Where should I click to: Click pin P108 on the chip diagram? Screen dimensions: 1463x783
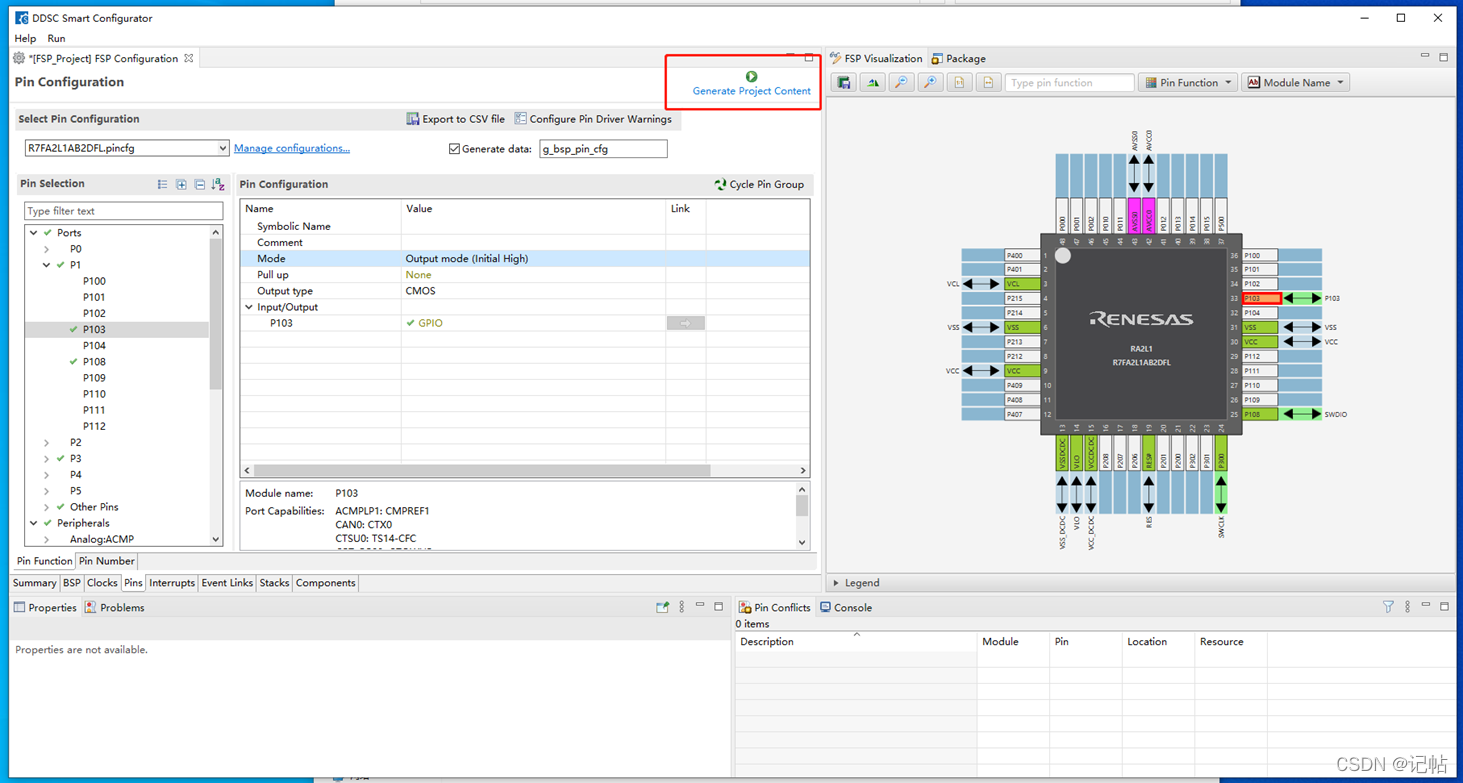coord(1260,414)
